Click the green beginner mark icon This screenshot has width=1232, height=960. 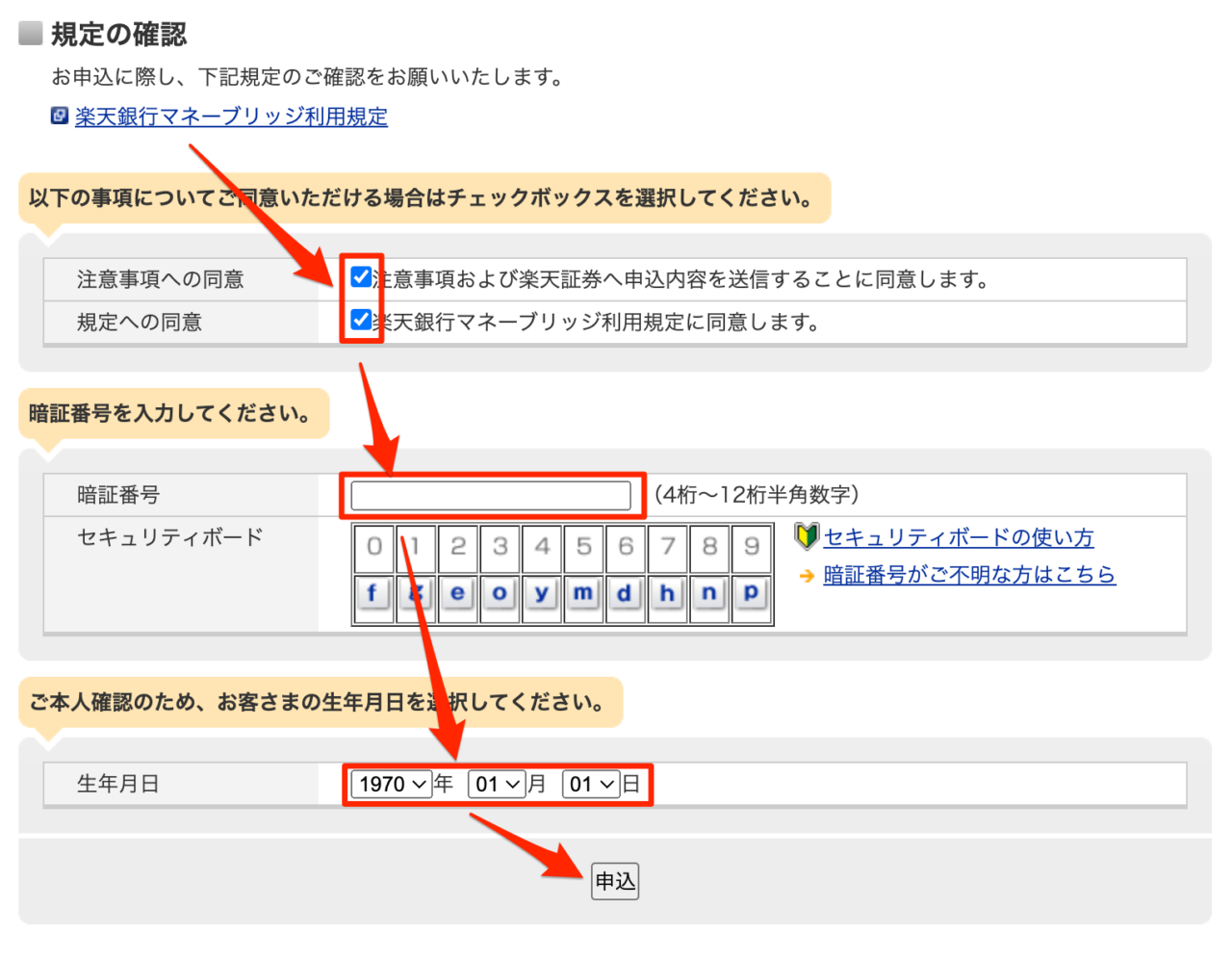pyautogui.click(x=807, y=536)
